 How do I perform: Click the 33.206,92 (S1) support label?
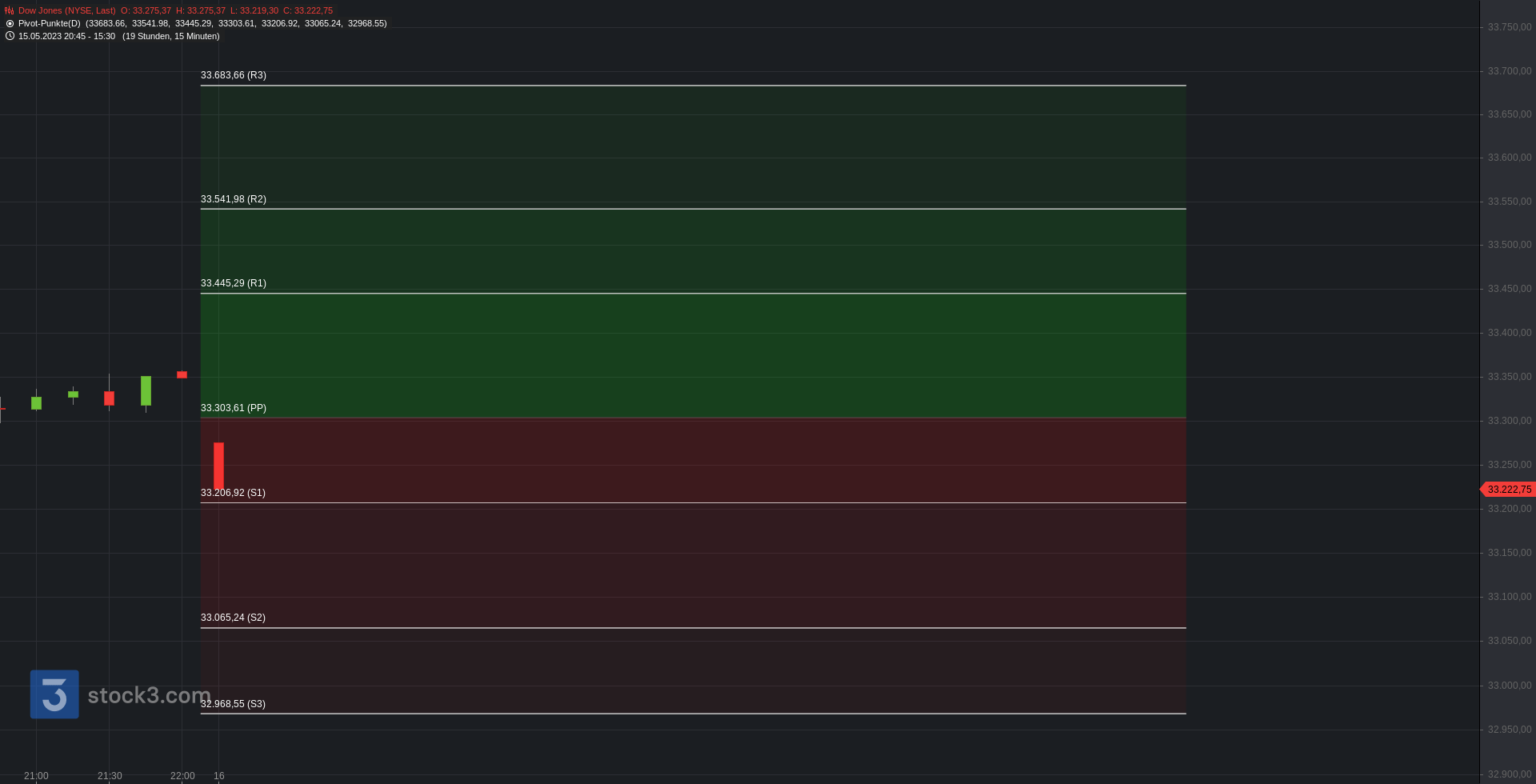pyautogui.click(x=233, y=493)
